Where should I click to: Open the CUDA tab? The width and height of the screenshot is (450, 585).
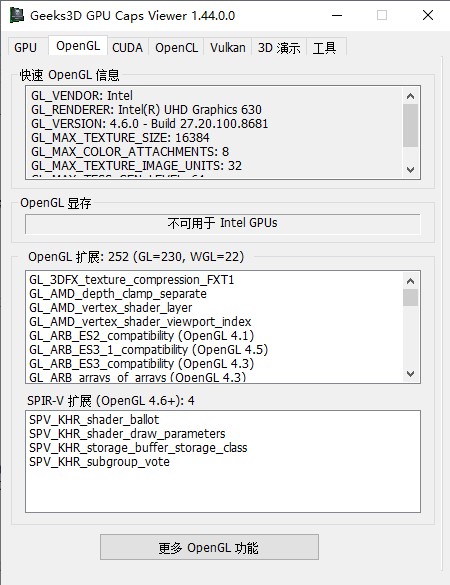tap(128, 47)
